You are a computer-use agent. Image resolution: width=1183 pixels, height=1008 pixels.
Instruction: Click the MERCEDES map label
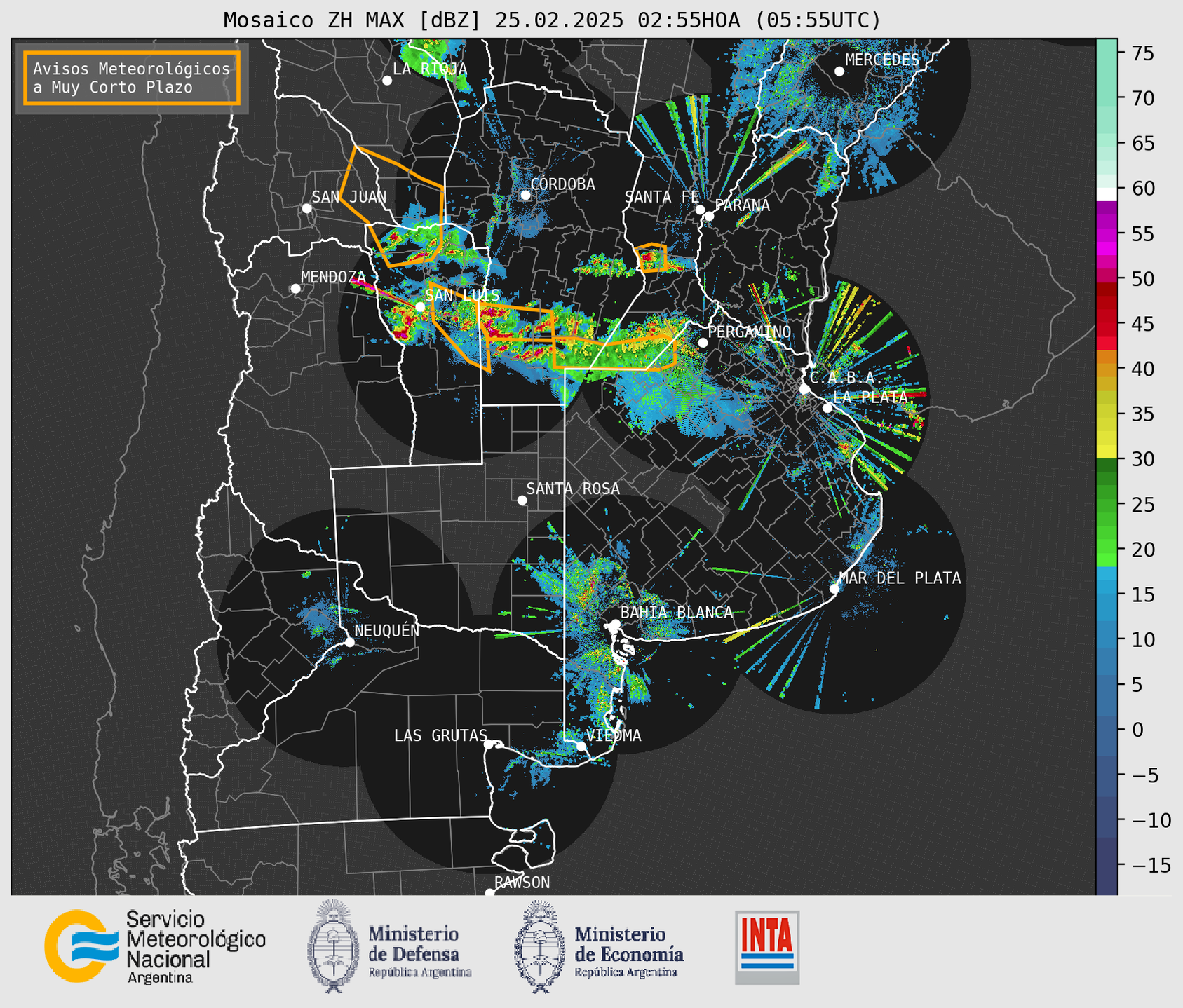click(x=882, y=60)
